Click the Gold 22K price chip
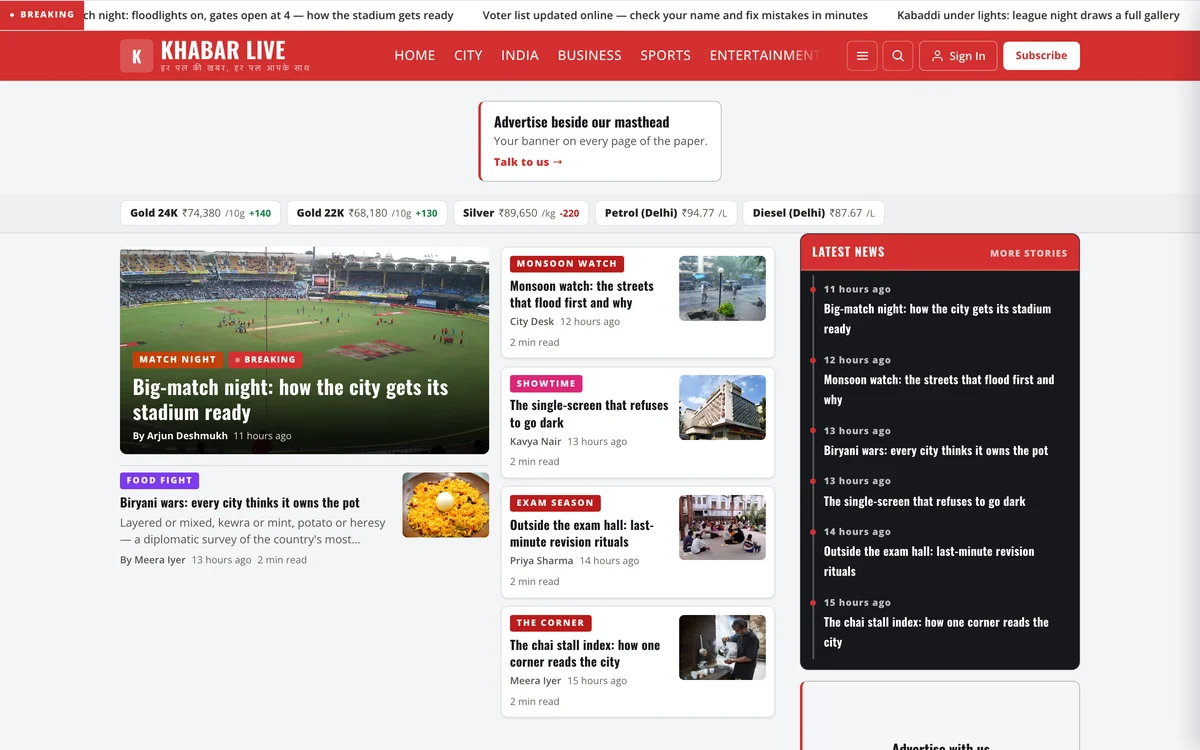Image resolution: width=1200 pixels, height=750 pixels. point(367,213)
